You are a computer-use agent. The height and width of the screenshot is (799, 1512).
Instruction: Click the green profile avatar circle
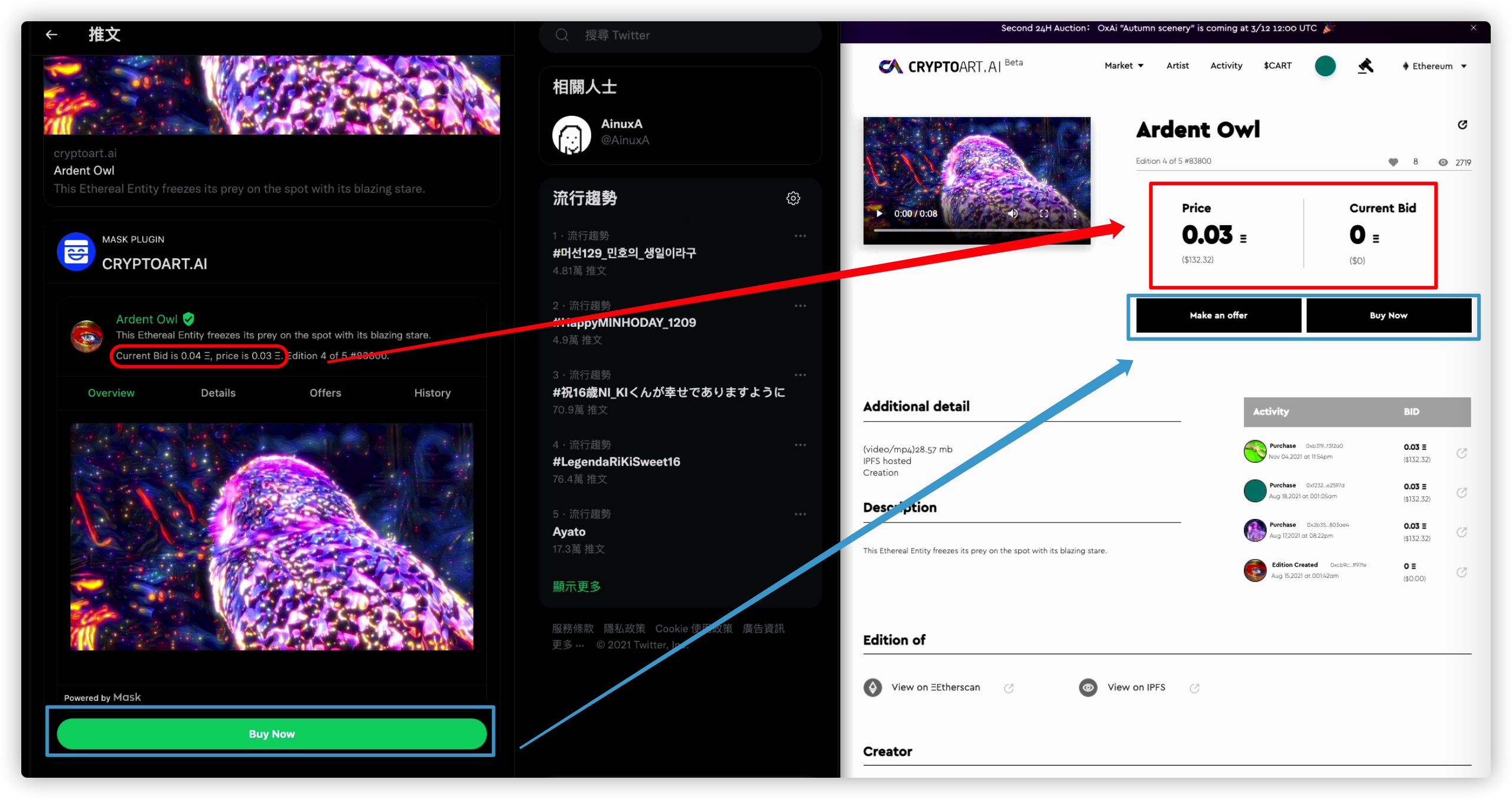coord(1325,66)
